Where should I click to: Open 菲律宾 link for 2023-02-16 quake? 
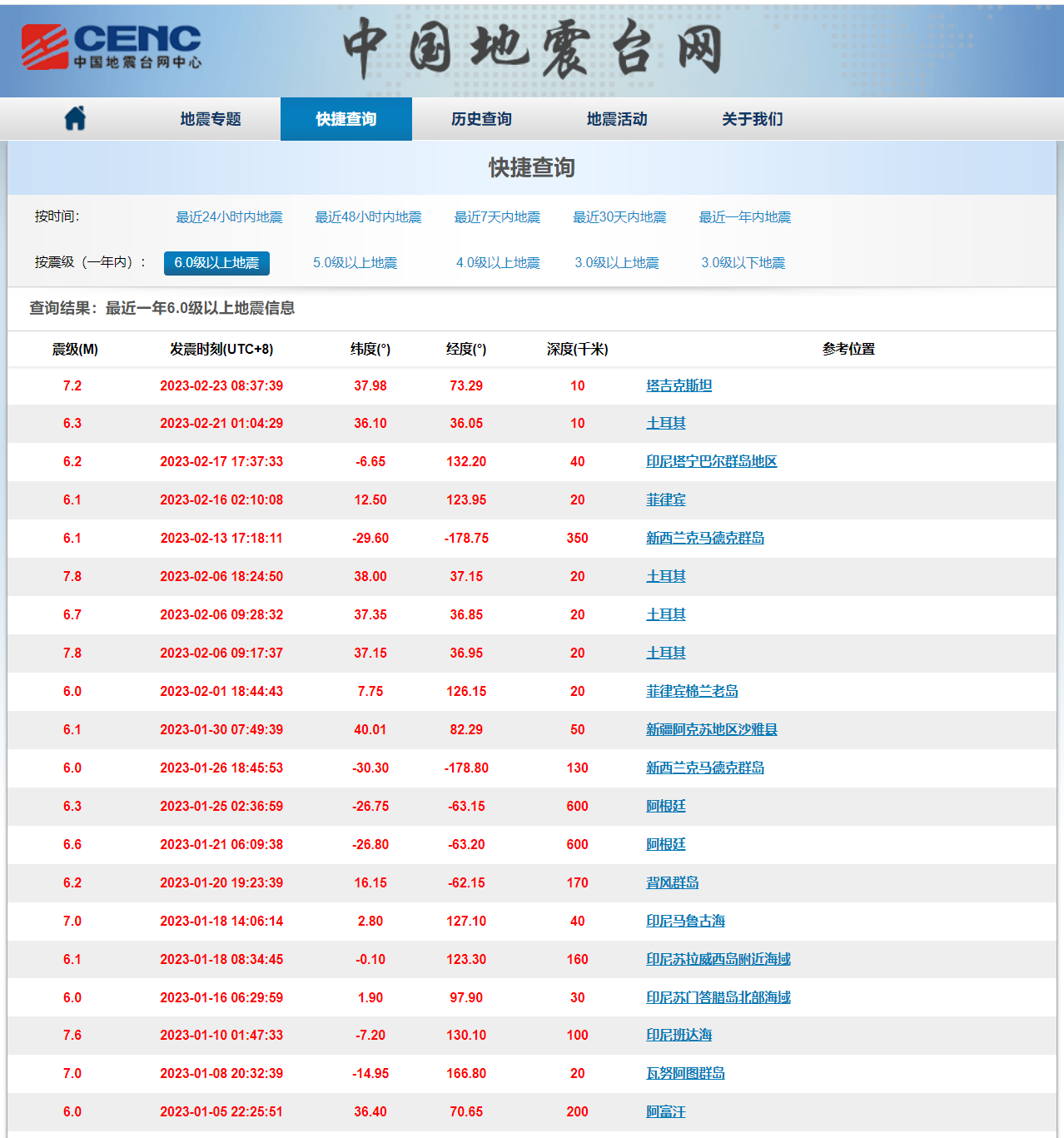pyautogui.click(x=666, y=499)
